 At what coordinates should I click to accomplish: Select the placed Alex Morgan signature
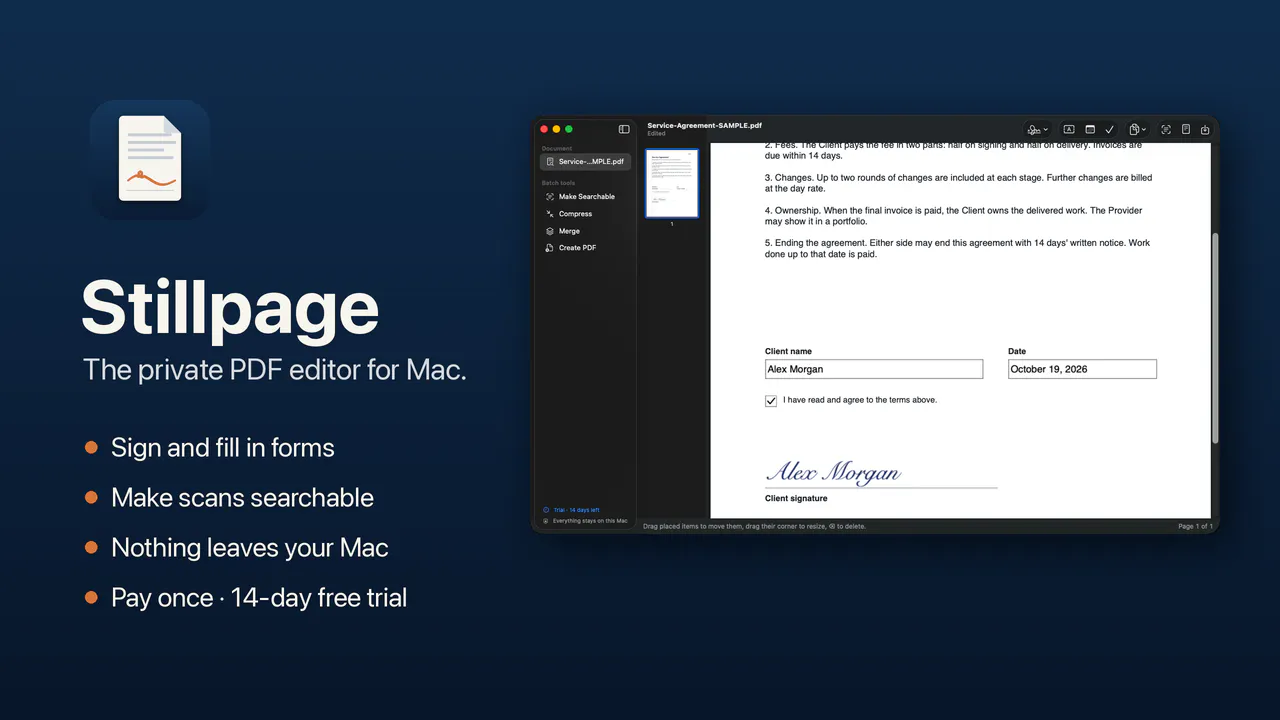[834, 473]
